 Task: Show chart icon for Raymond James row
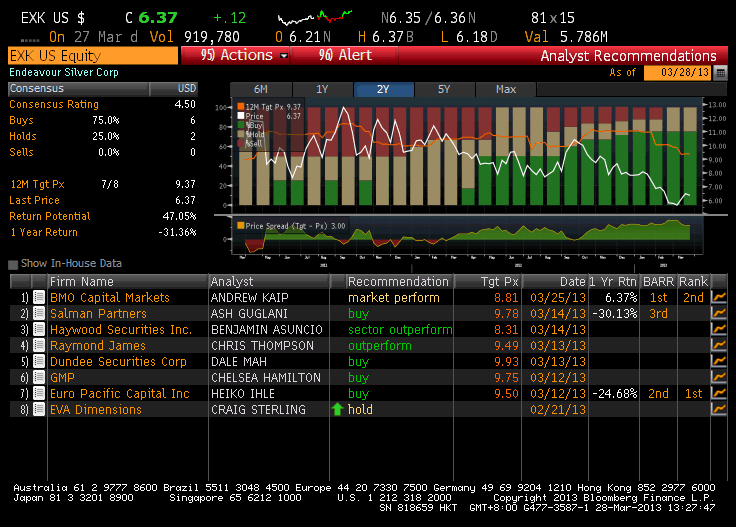click(x=719, y=345)
